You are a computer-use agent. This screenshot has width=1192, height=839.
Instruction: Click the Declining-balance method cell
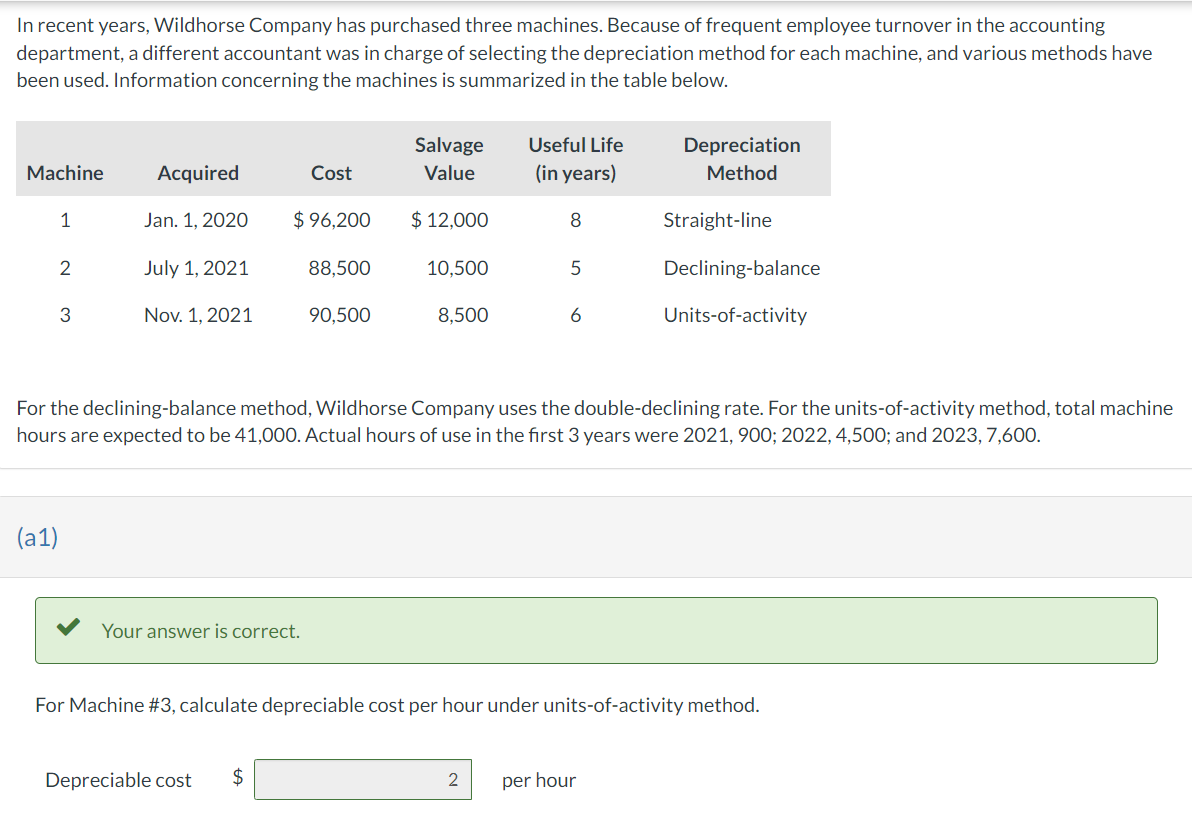[x=742, y=268]
